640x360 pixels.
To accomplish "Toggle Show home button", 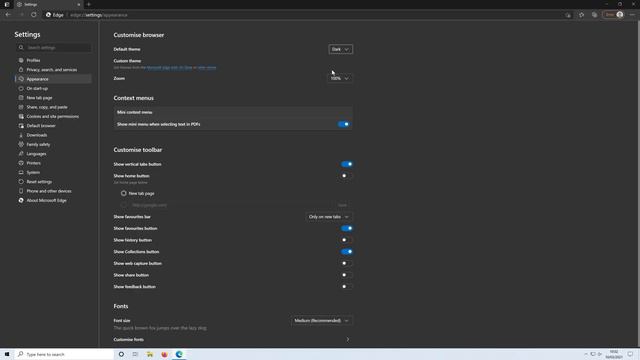I will (347, 176).
